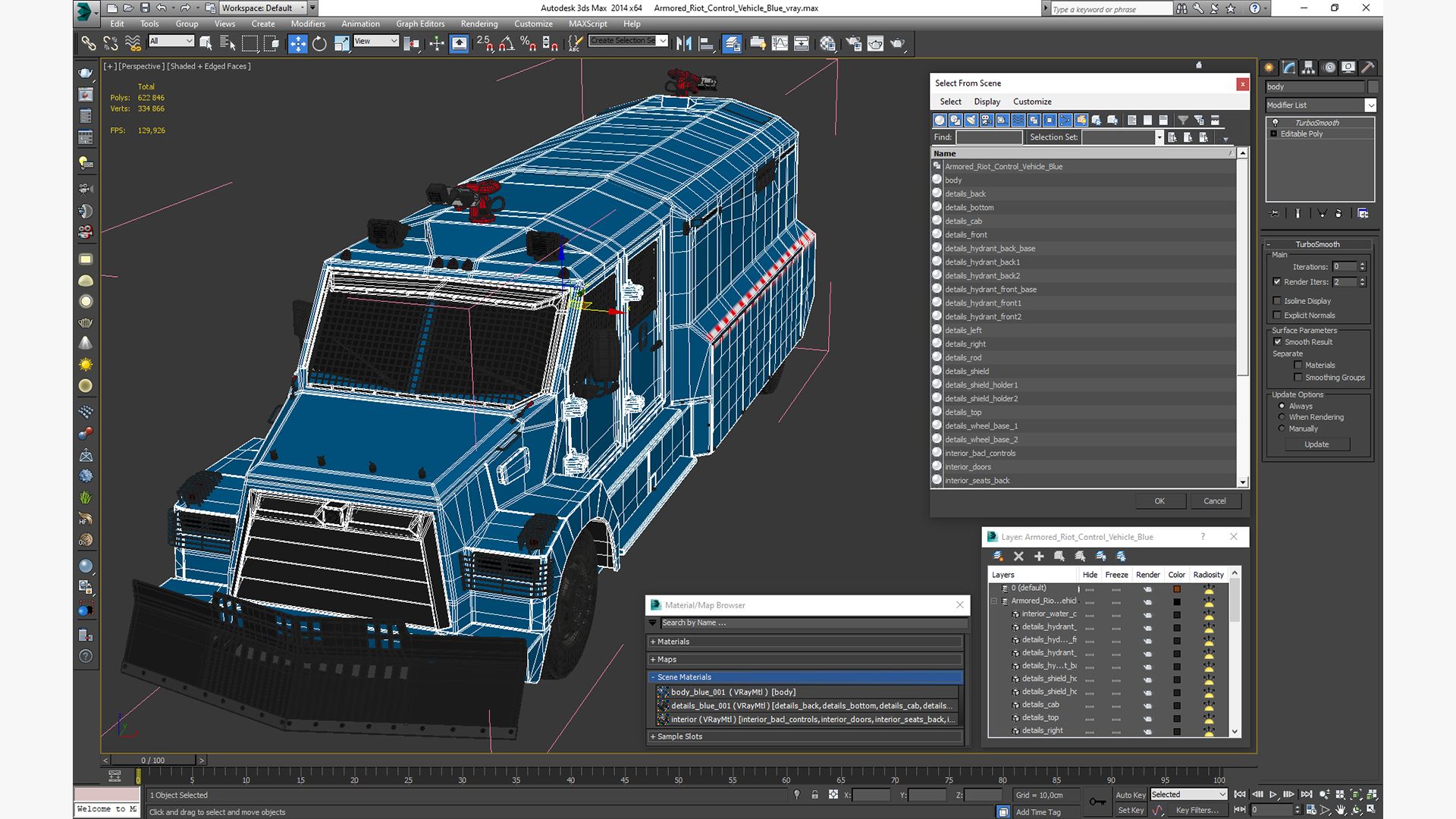Open Select by Name tool in main toolbar
Image resolution: width=1456 pixels, height=819 pixels.
click(x=227, y=44)
